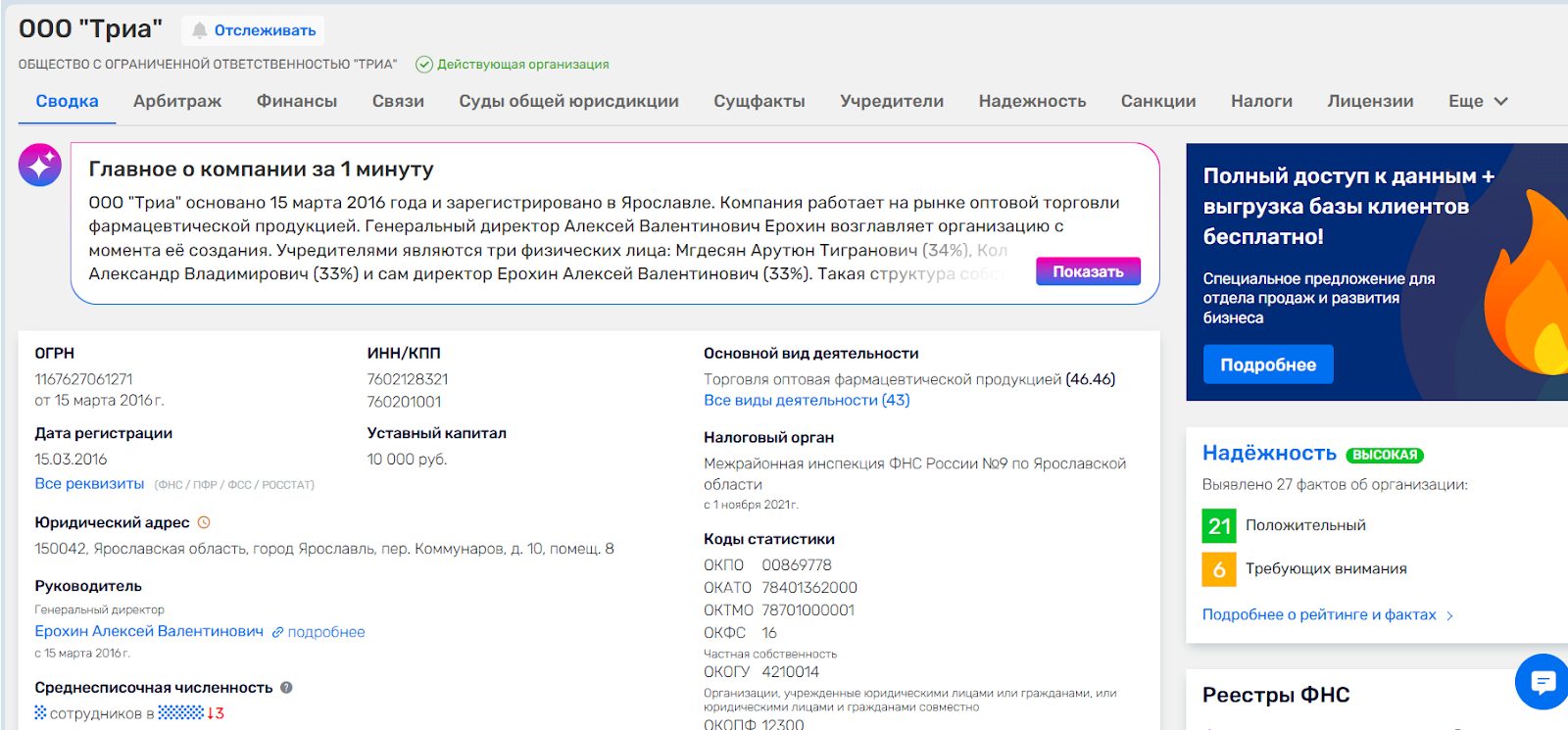Screen dimensions: 1568x730
Task: Click the ВЫСОКАЯ reliability badge
Action: click(1385, 455)
